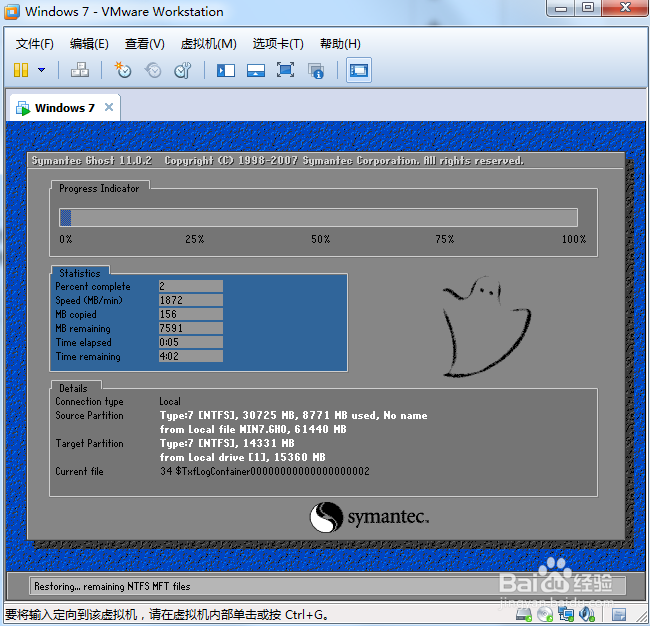Image resolution: width=650 pixels, height=626 pixels.
Task: Open the 虚拟机(M) menu
Action: pos(209,44)
